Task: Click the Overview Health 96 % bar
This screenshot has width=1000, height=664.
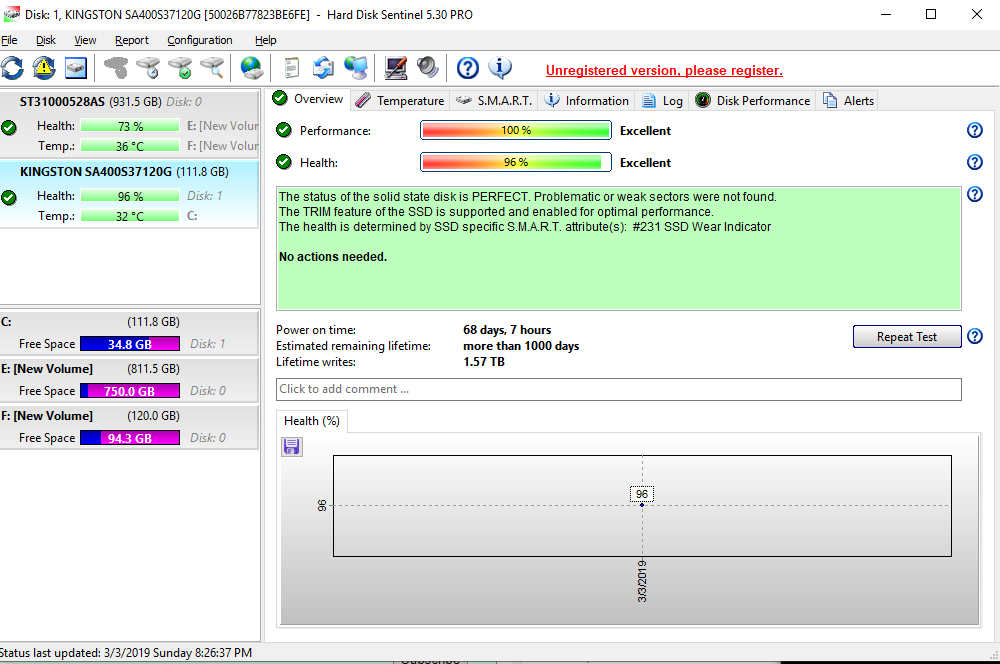Action: click(x=516, y=162)
